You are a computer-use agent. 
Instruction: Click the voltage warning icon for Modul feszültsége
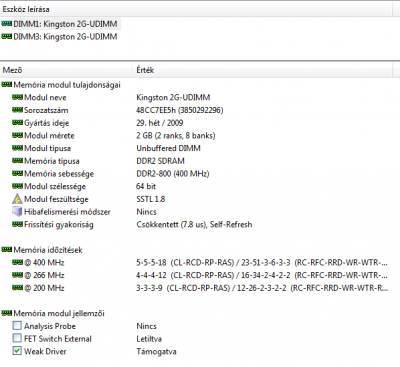(x=17, y=199)
